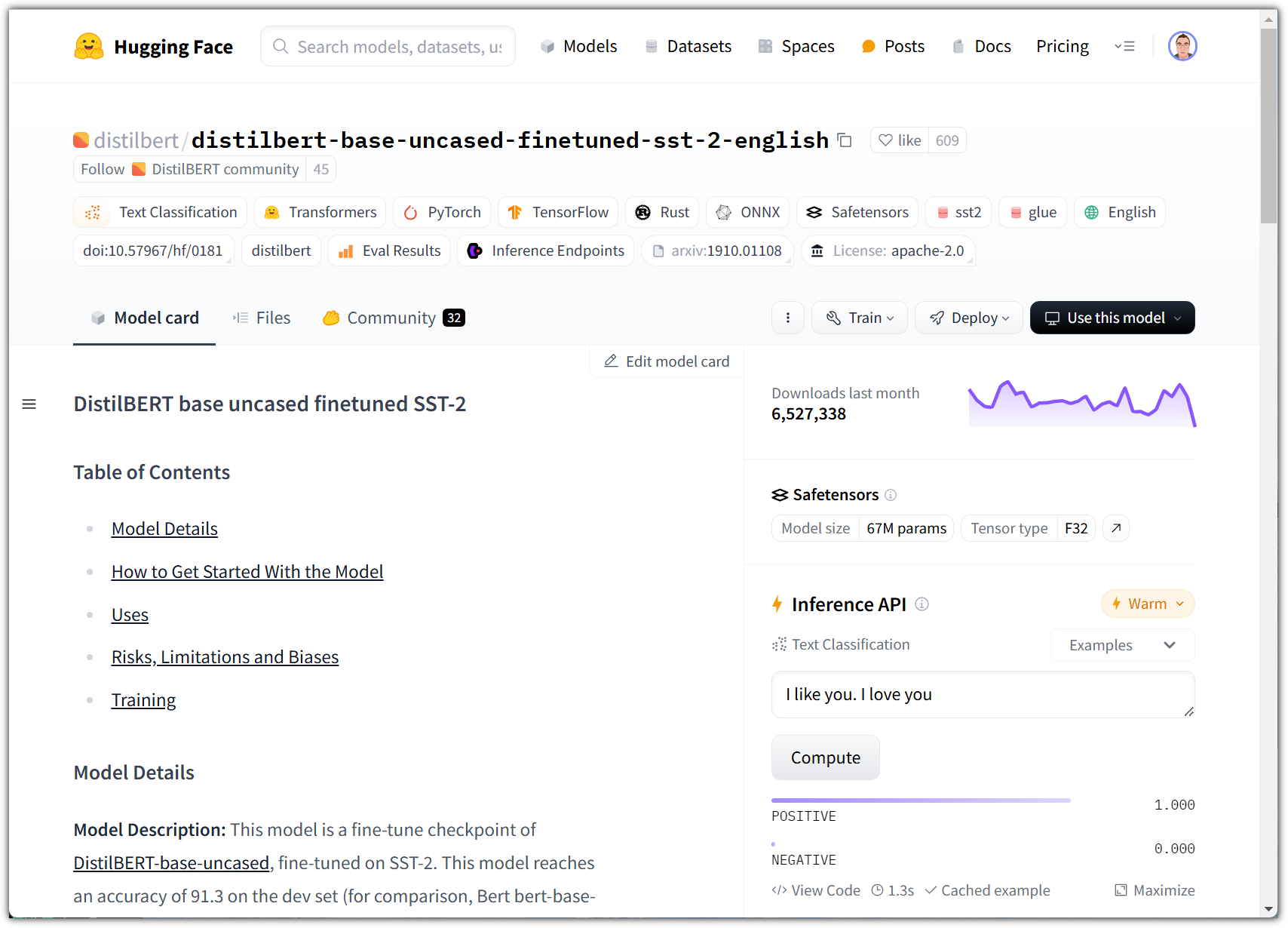Viewport: 1288px width, 928px height.
Task: Switch to the Files tab
Action: [262, 318]
